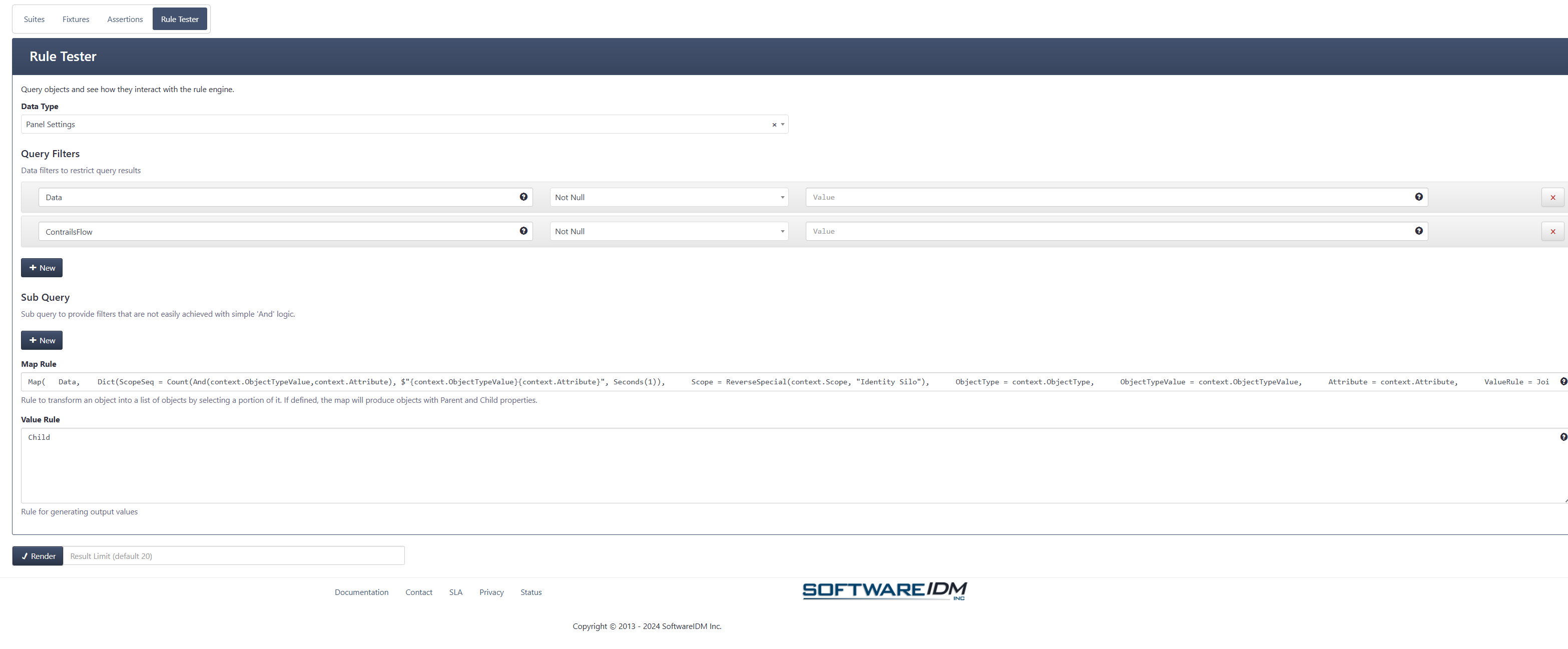Open help for the second Value input
Image resolution: width=1568 pixels, height=649 pixels.
point(1418,231)
